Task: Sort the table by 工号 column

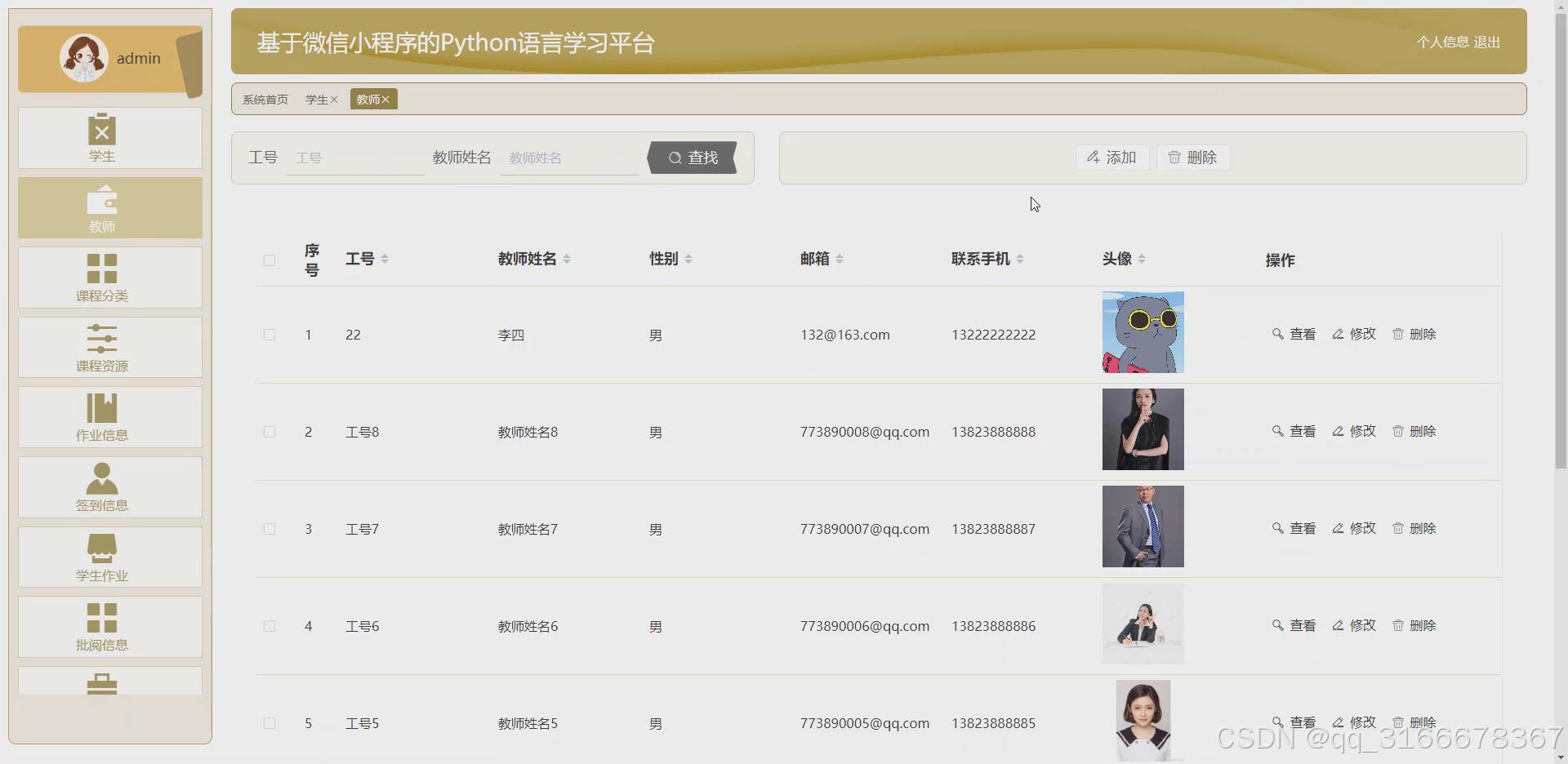Action: coord(384,259)
